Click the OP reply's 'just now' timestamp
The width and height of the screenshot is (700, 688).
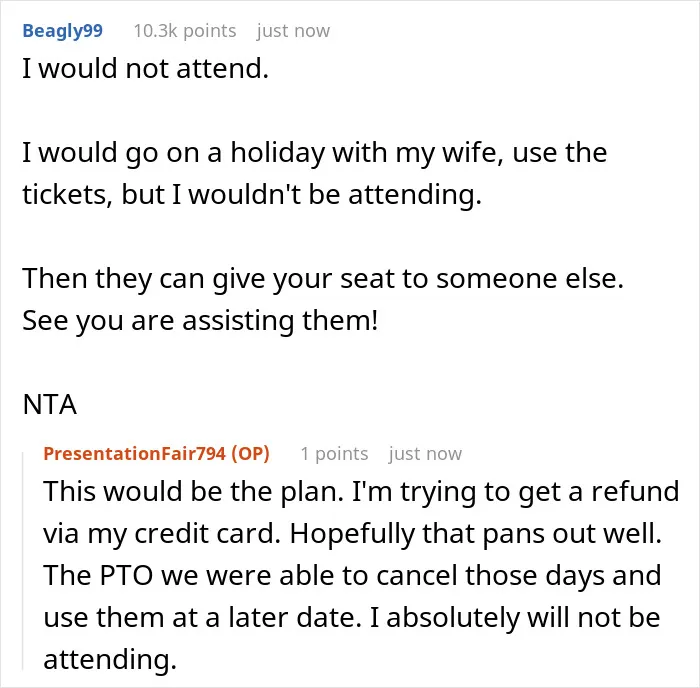click(425, 454)
